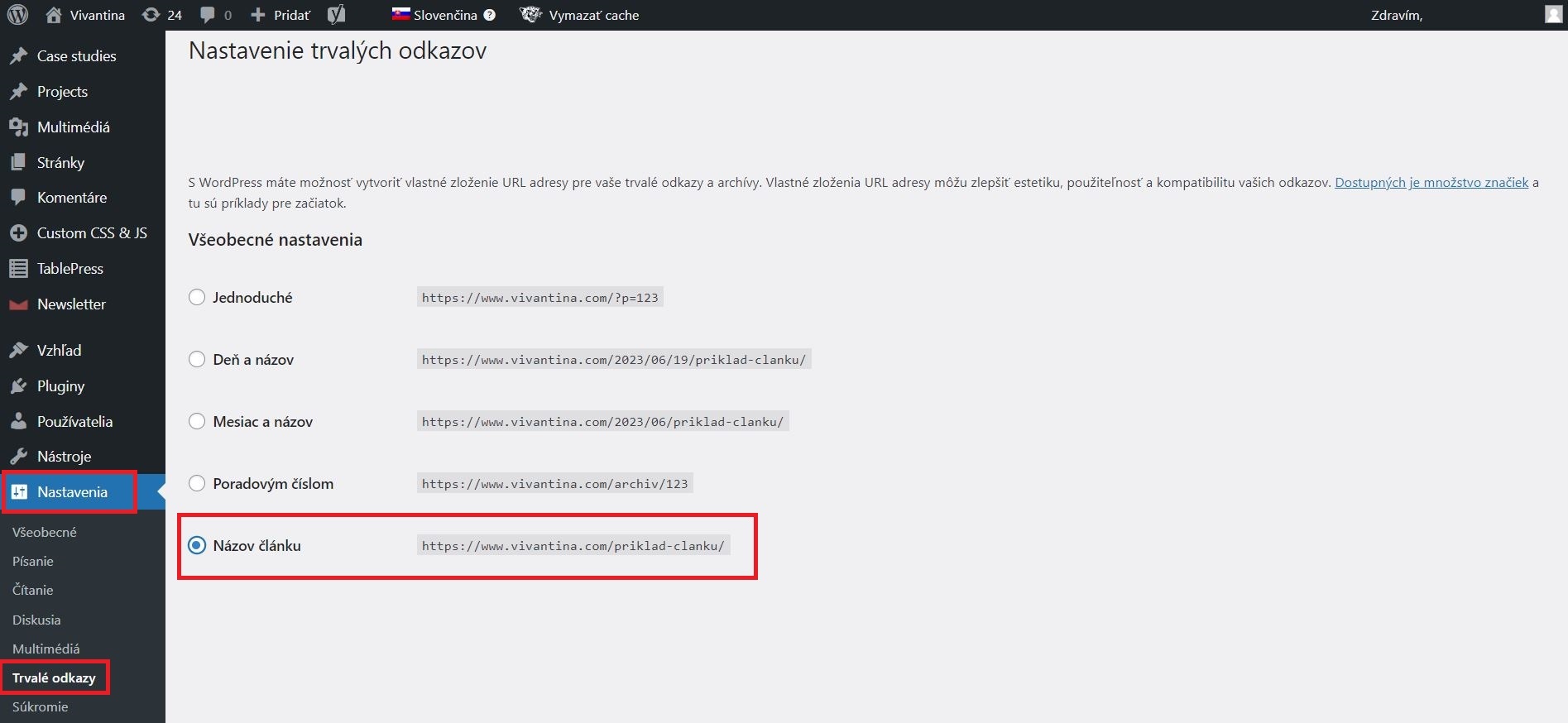Select the Poradovým číslom radio button
This screenshot has width=1568, height=723.
197,483
